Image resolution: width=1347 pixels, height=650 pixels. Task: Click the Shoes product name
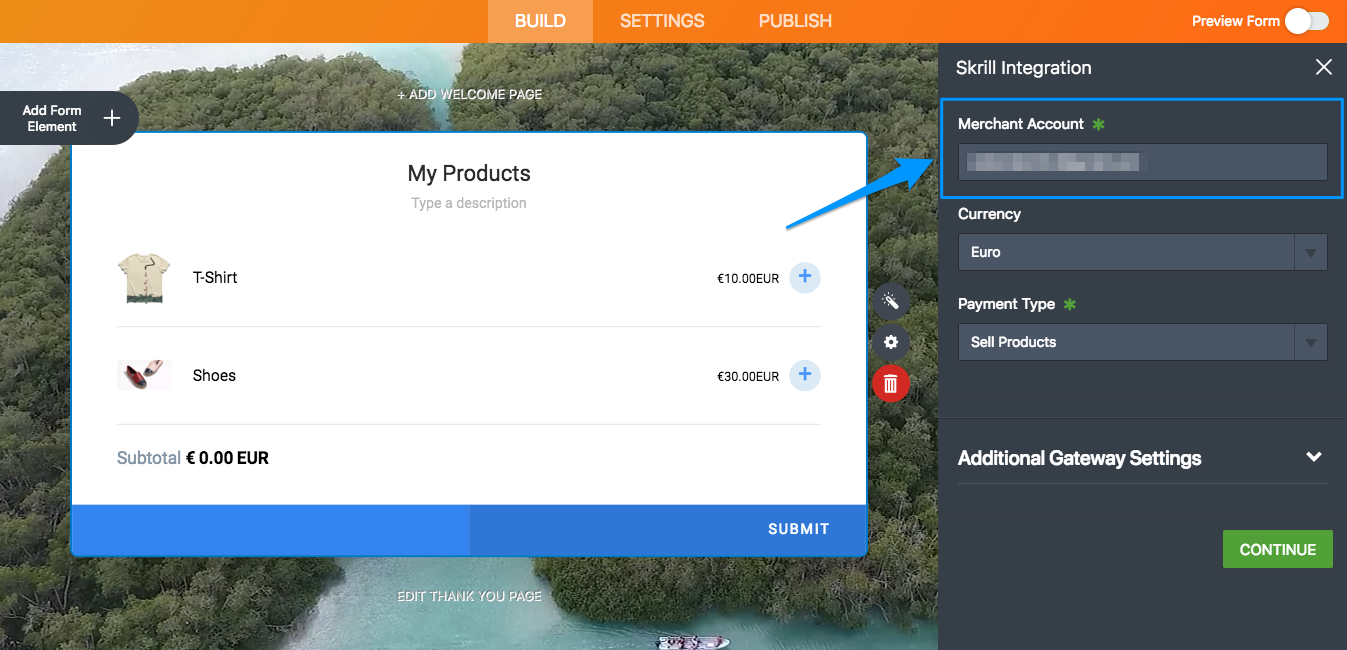(x=214, y=375)
